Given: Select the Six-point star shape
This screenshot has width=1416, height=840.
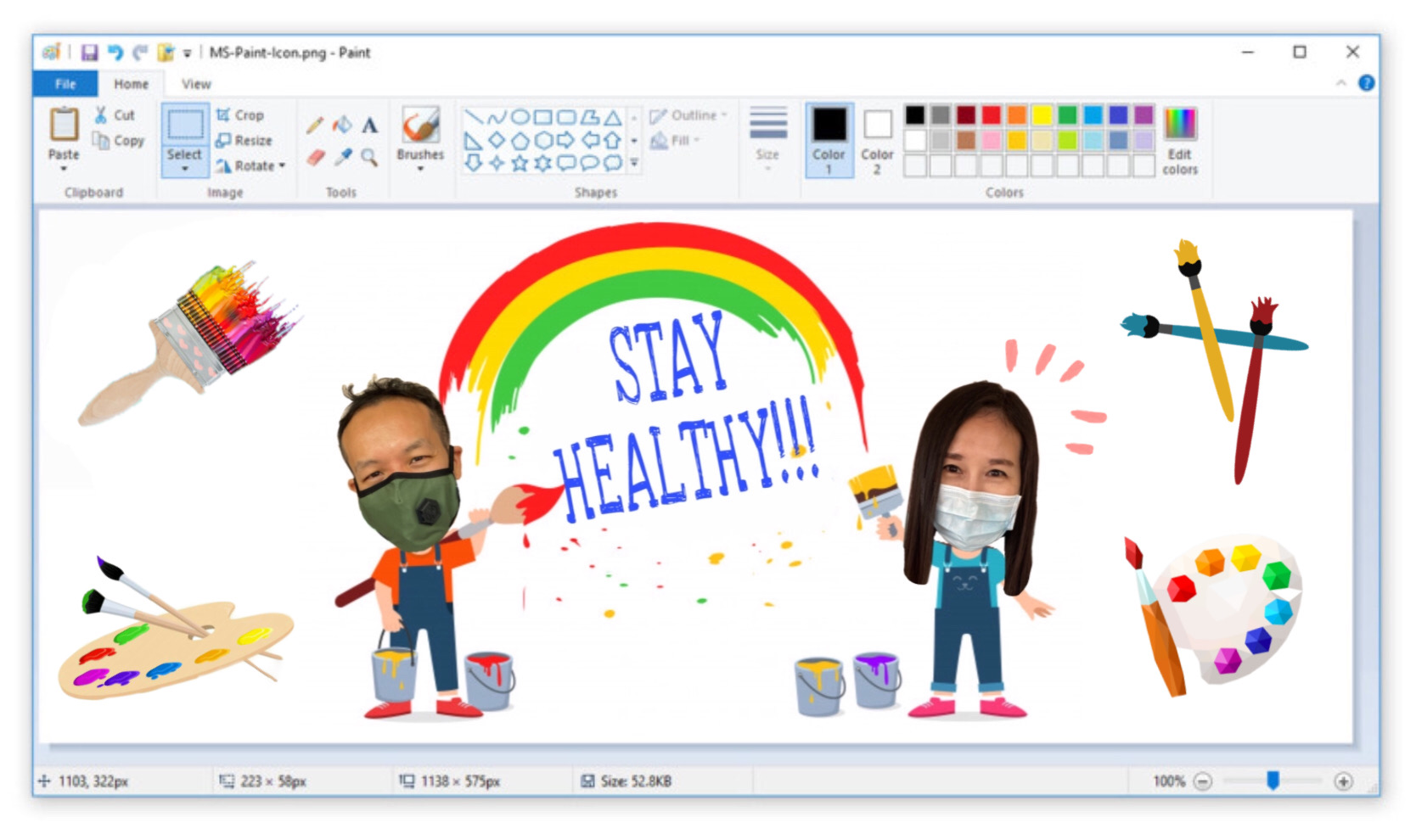Looking at the screenshot, I should (542, 163).
